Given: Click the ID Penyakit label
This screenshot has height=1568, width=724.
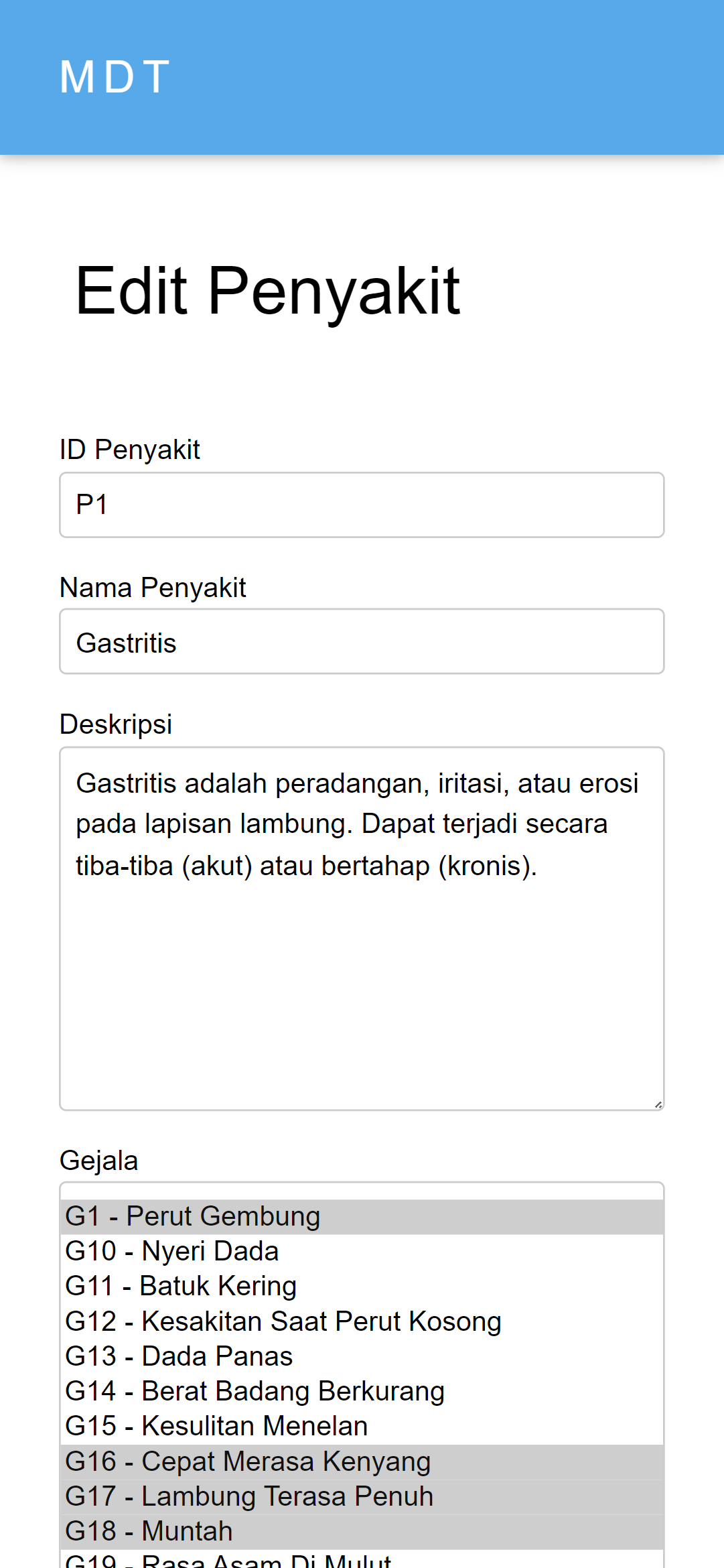Looking at the screenshot, I should point(129,450).
